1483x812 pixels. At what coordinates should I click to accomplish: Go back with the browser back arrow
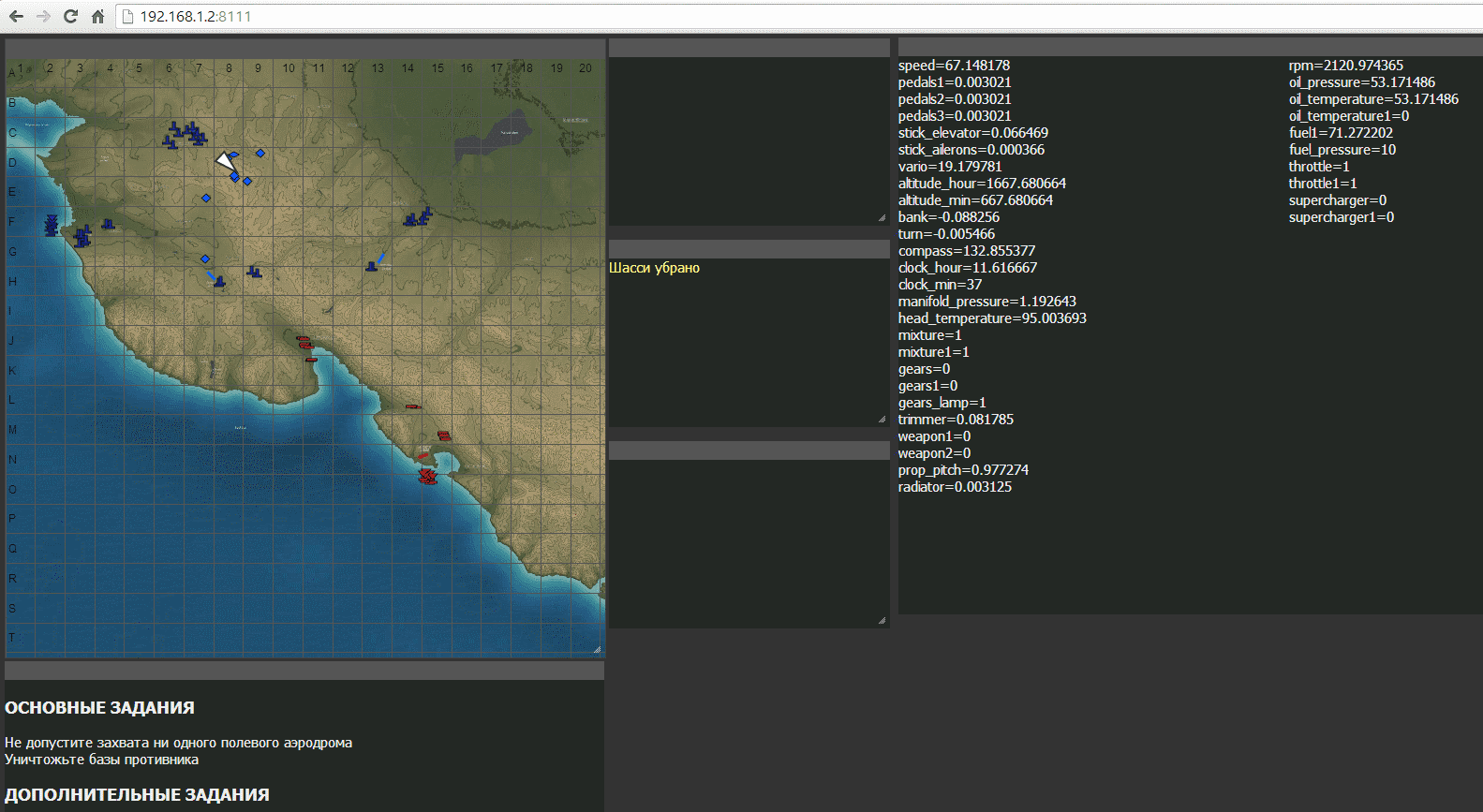(16, 16)
